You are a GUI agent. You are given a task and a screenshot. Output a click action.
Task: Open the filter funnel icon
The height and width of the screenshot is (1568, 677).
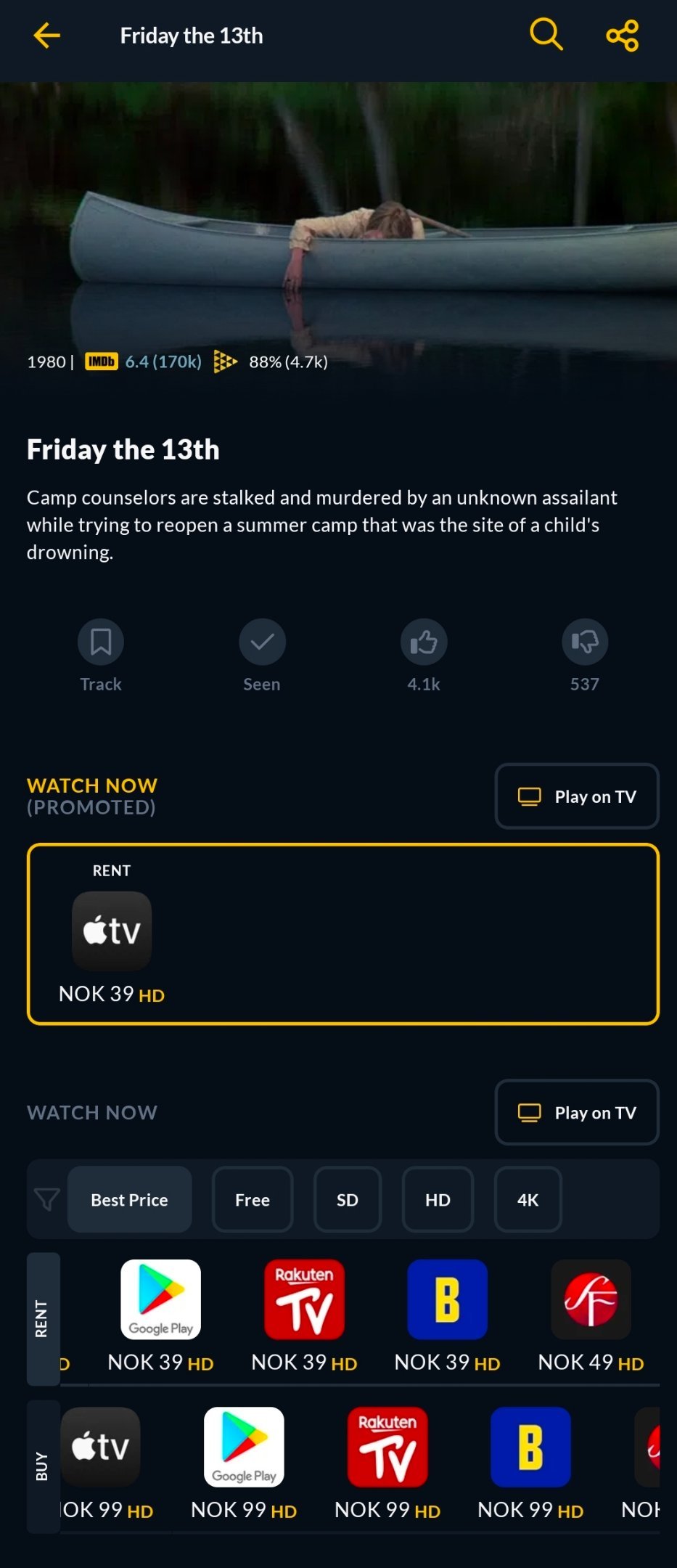coord(47,1199)
